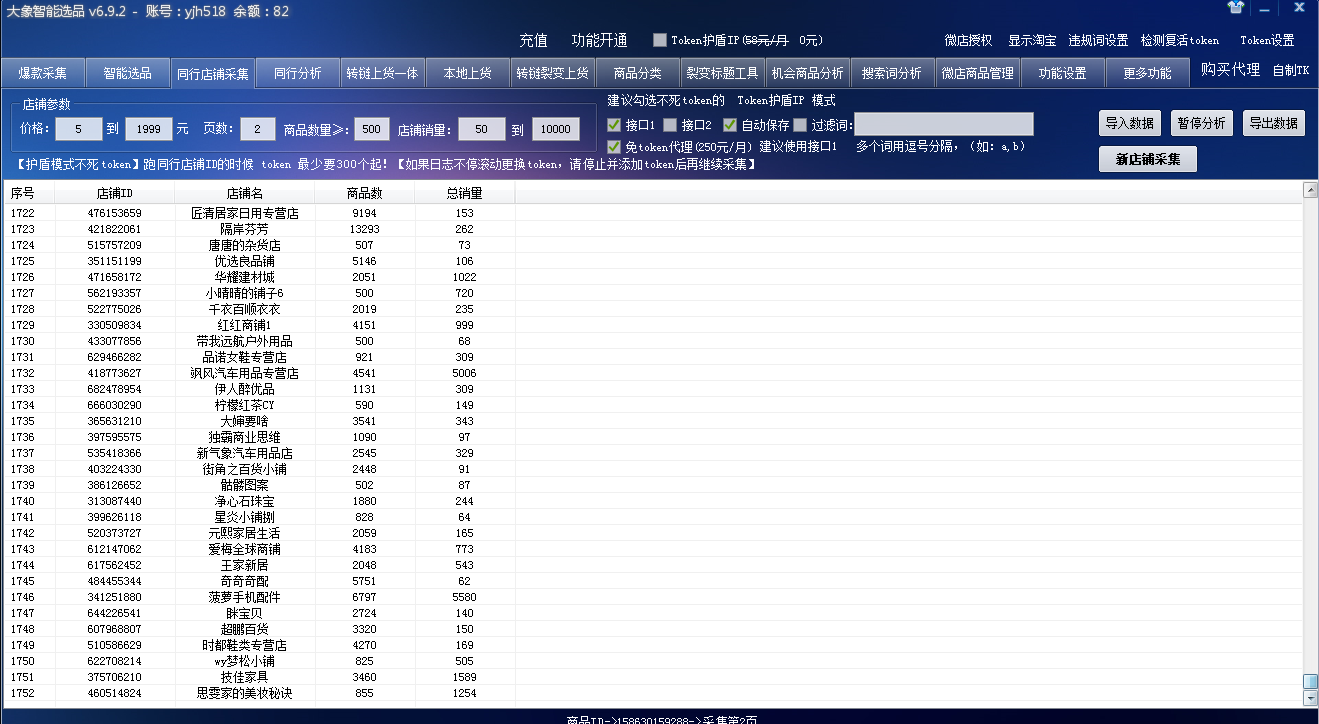The width and height of the screenshot is (1319, 724).
Task: Click the scrollbar up arrow
Action: tap(1310, 189)
